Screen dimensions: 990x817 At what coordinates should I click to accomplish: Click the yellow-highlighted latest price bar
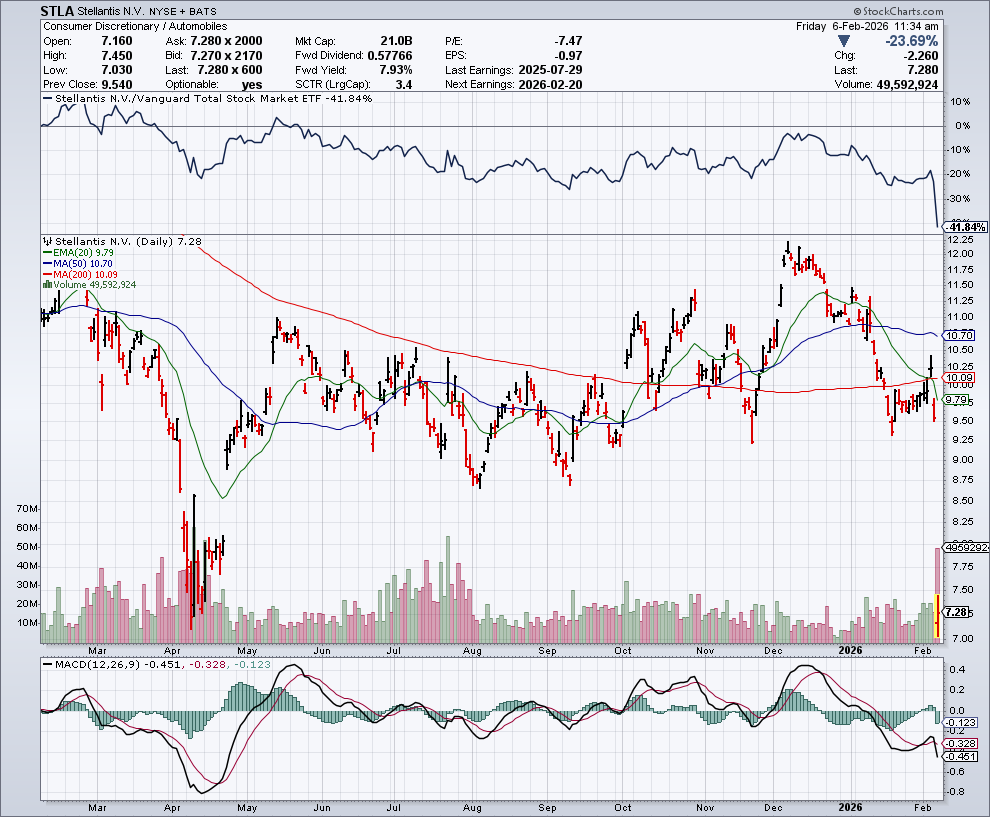(x=936, y=614)
